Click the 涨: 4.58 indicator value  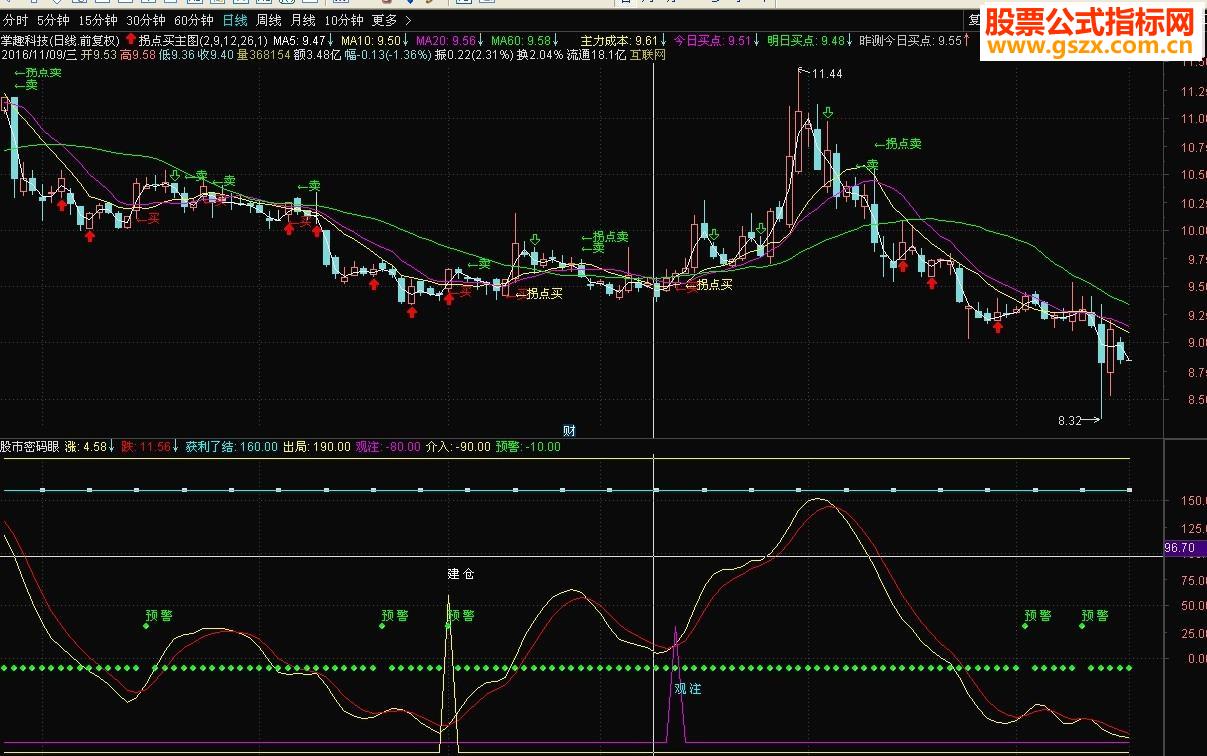85,447
